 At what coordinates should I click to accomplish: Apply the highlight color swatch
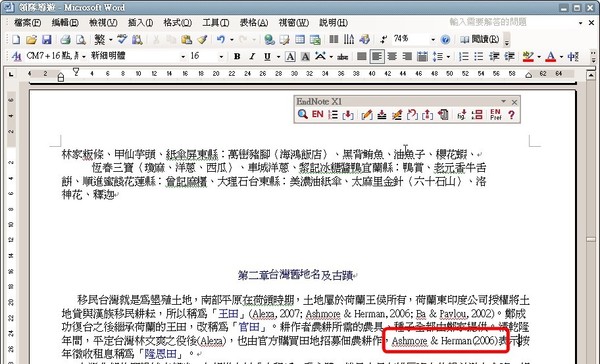(528, 57)
